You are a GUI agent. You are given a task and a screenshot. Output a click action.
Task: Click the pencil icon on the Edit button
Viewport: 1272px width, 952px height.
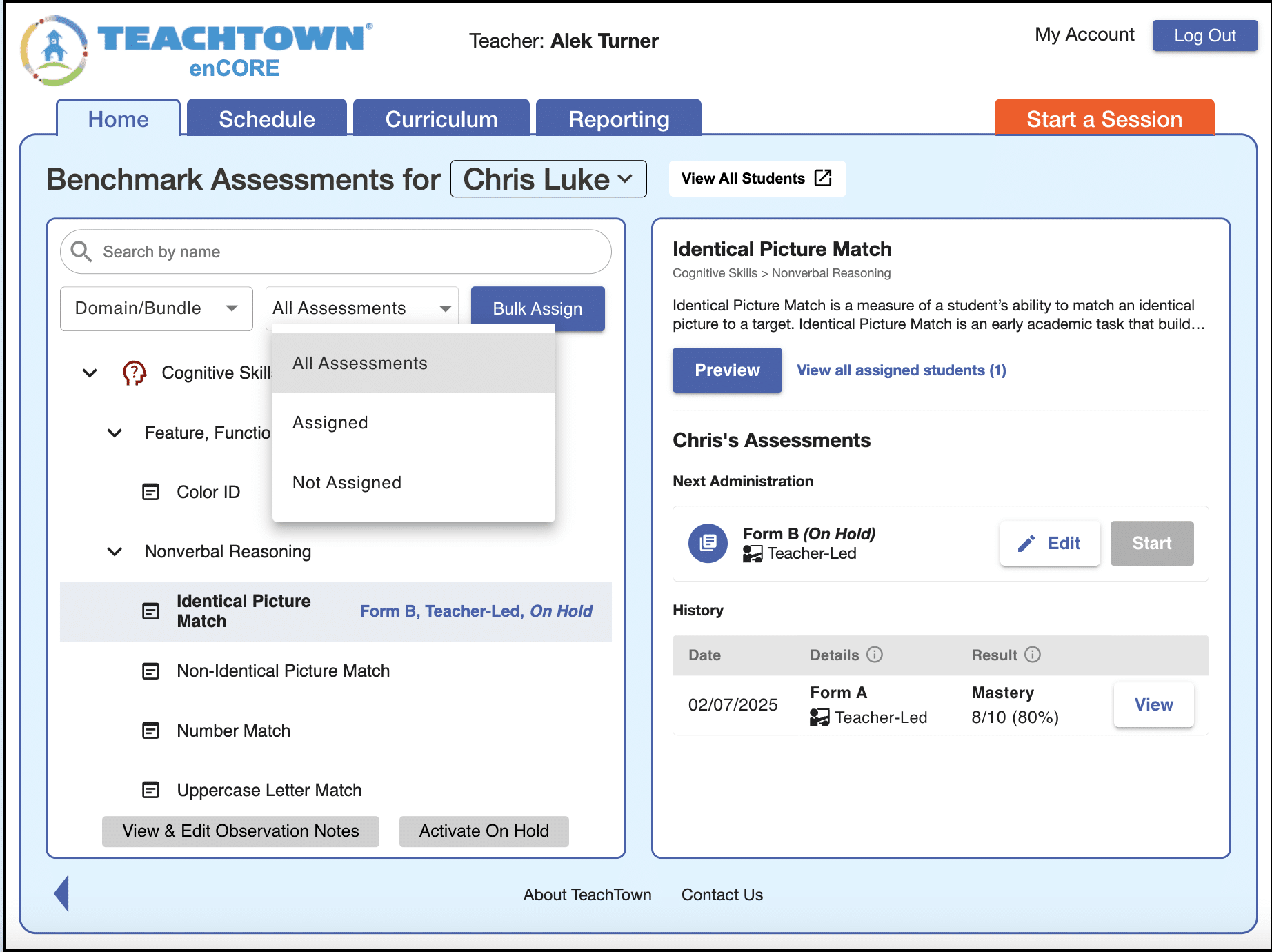(x=1028, y=543)
